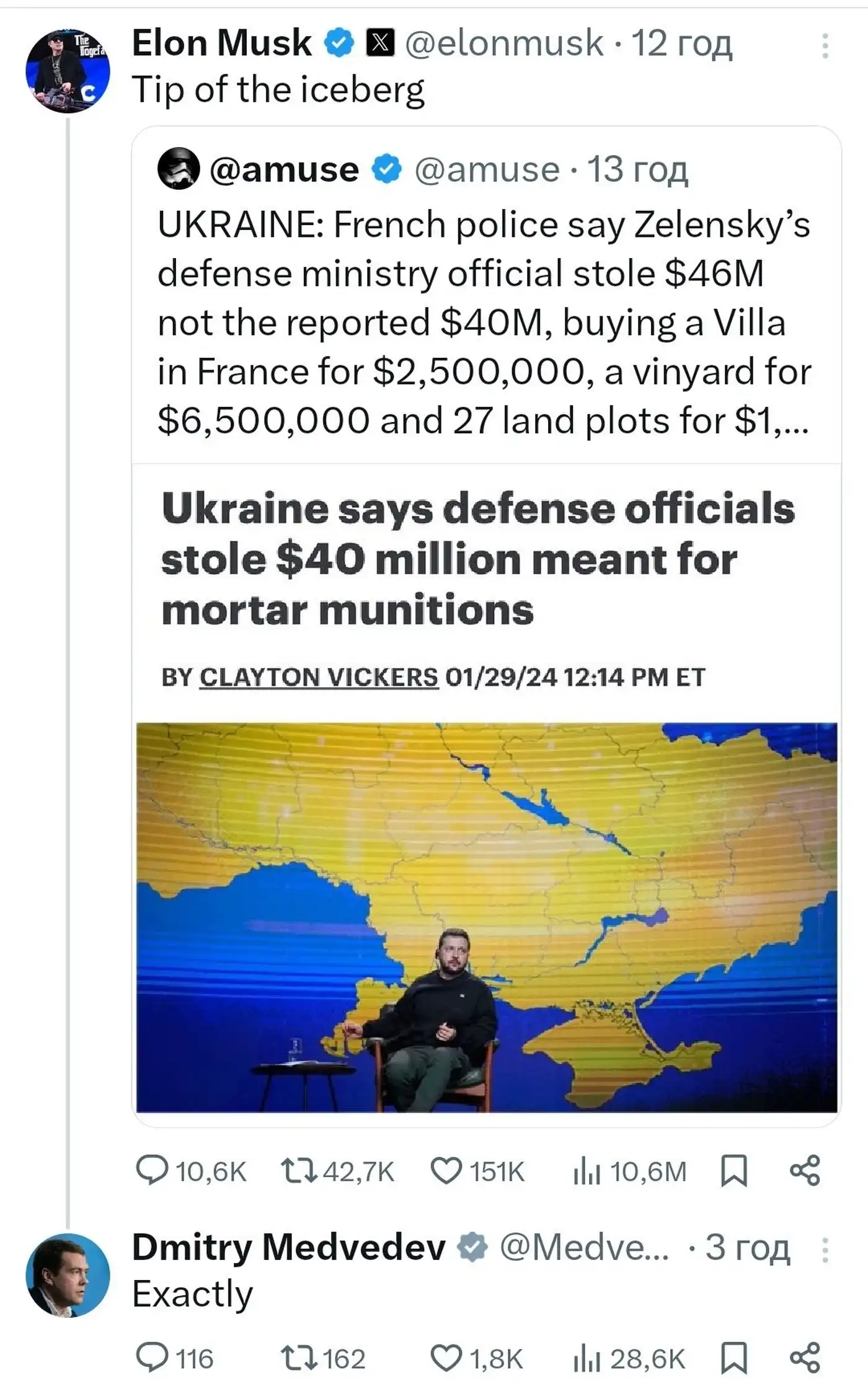Retweet Elon Musk's post
The image size is (868, 1399).
(299, 1171)
